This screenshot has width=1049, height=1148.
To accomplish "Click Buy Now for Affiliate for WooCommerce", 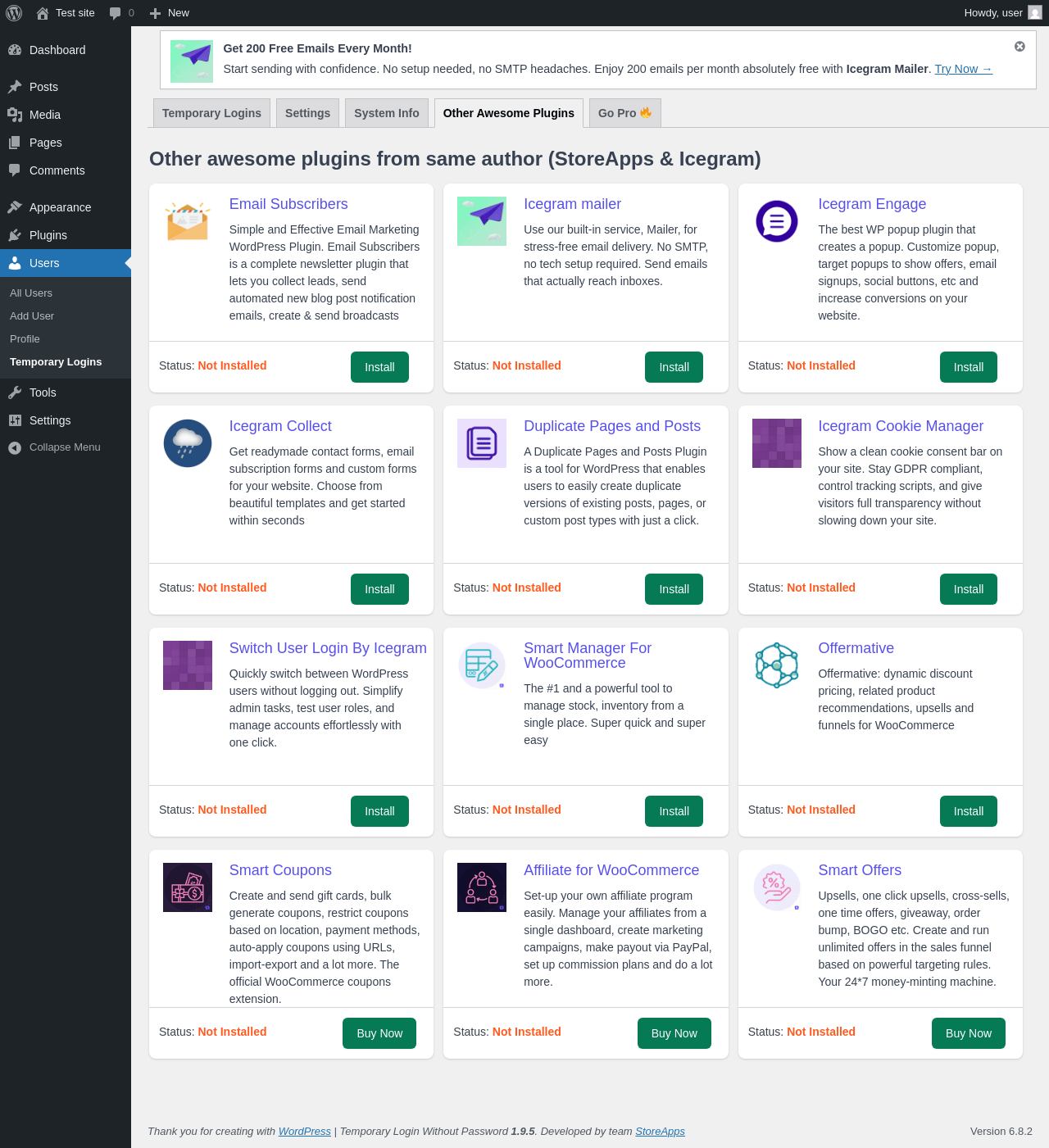I will pyautogui.click(x=674, y=1033).
